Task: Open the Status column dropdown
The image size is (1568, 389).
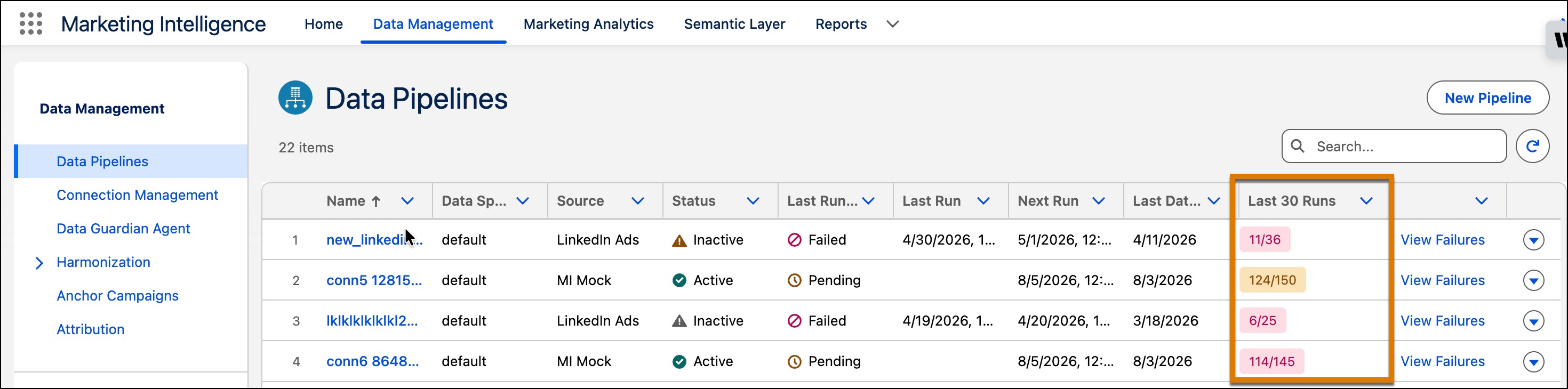Action: (x=753, y=201)
